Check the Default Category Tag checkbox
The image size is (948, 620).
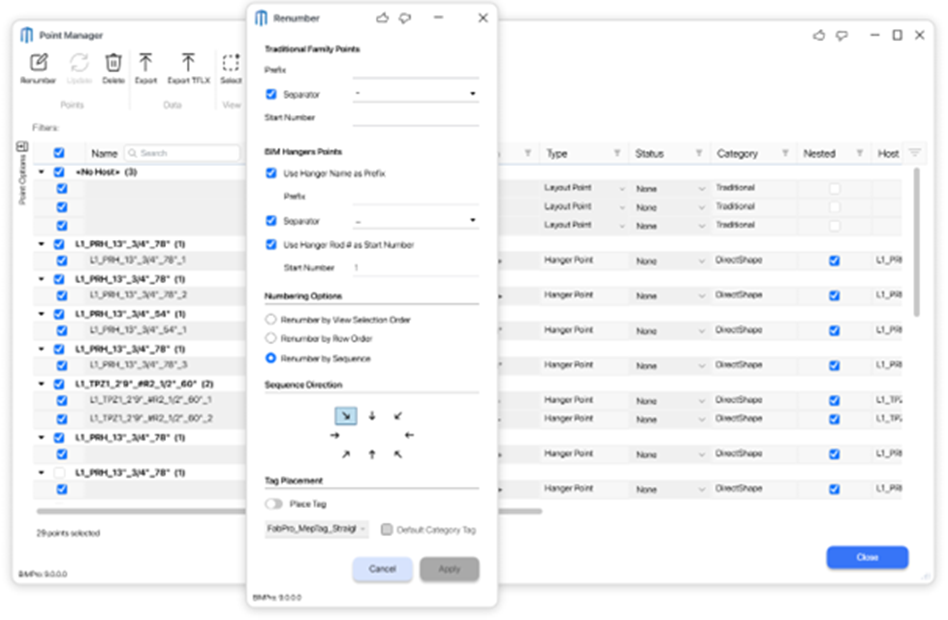point(389,529)
